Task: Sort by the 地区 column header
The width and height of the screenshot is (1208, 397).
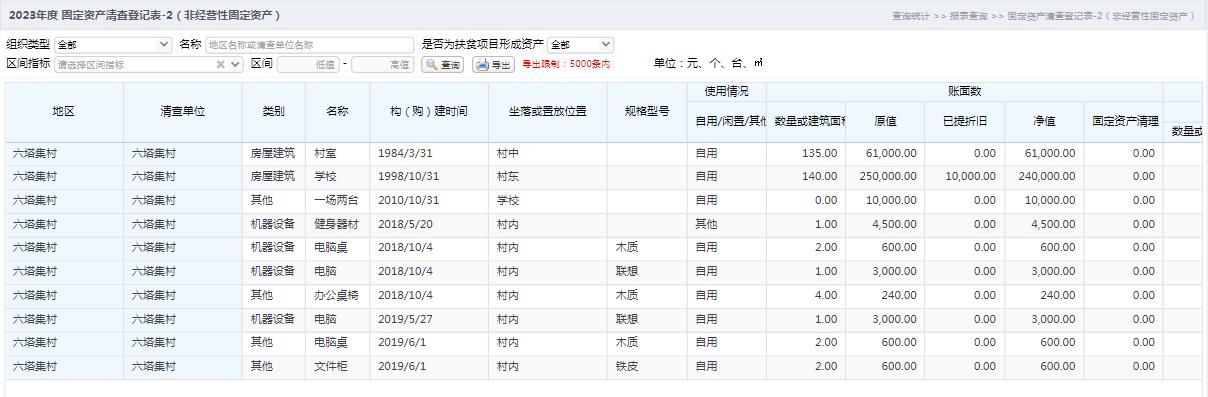Action: (64, 112)
